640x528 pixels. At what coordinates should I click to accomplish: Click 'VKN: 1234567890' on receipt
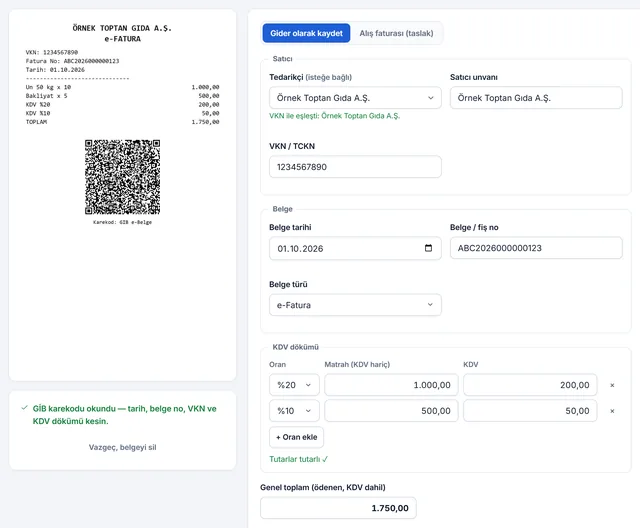coord(51,52)
